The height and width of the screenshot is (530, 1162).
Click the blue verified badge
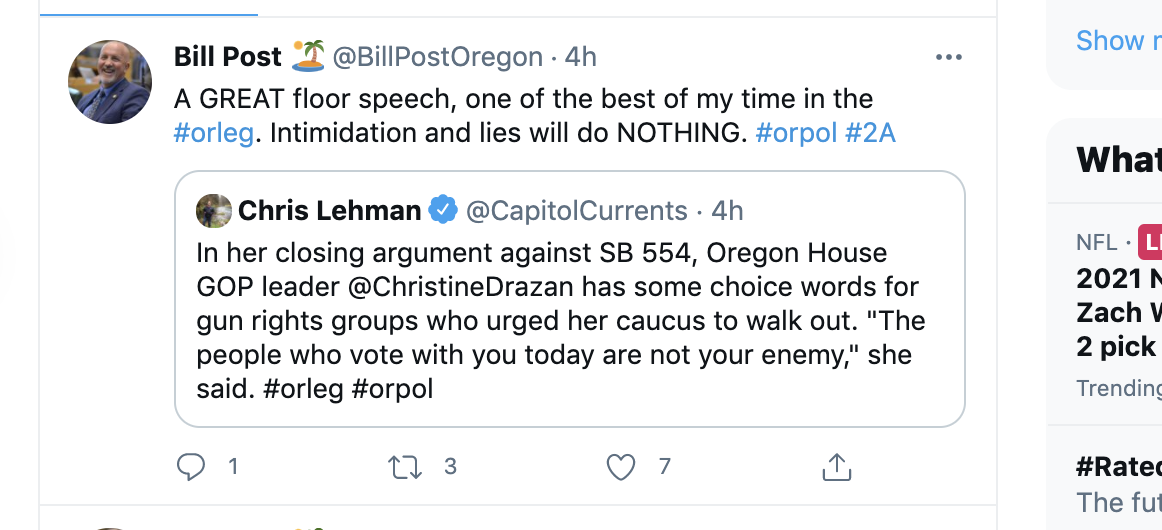pyautogui.click(x=443, y=211)
